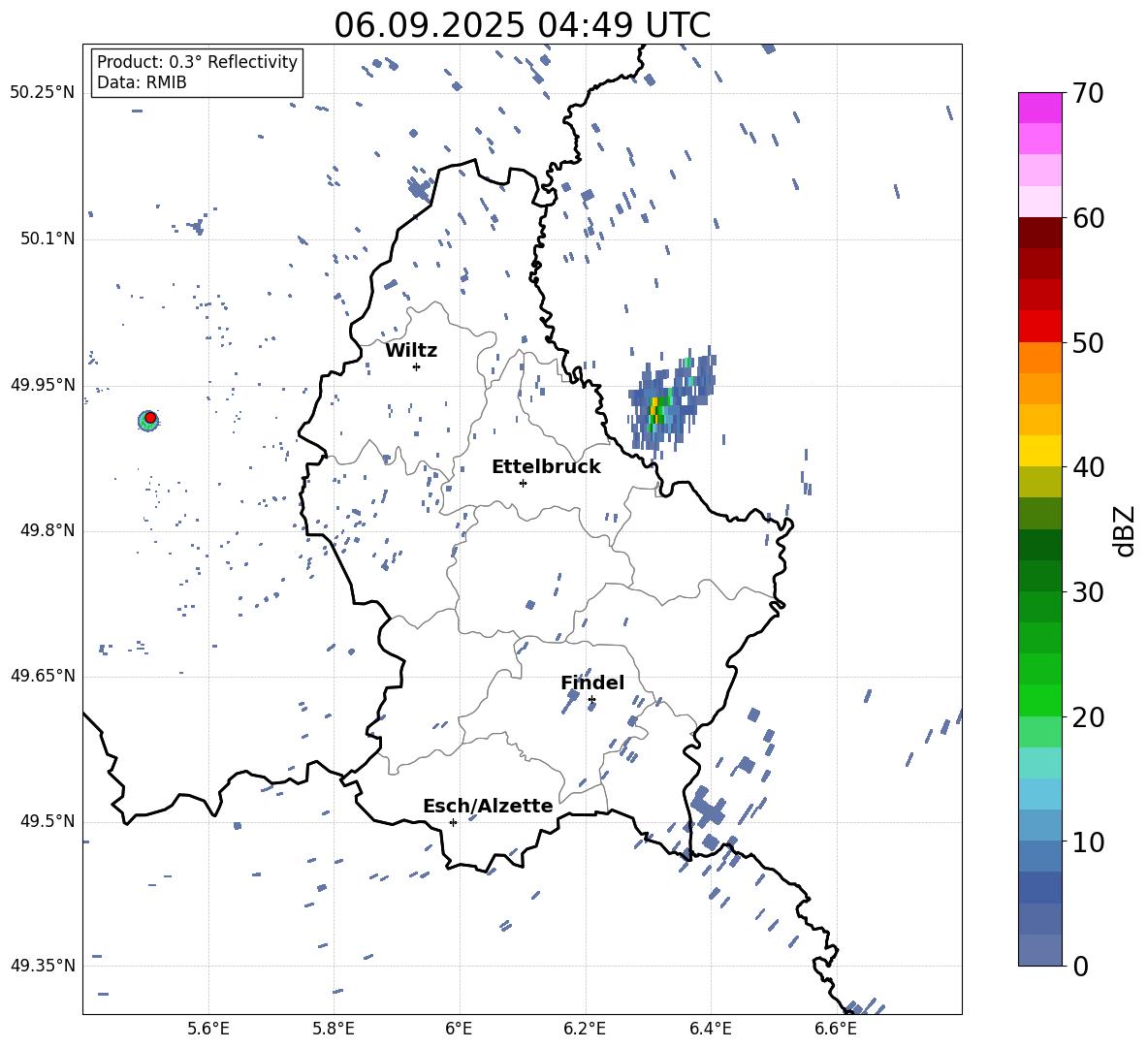
Task: Click the 49.35°N latitude label
Action: tap(43, 966)
